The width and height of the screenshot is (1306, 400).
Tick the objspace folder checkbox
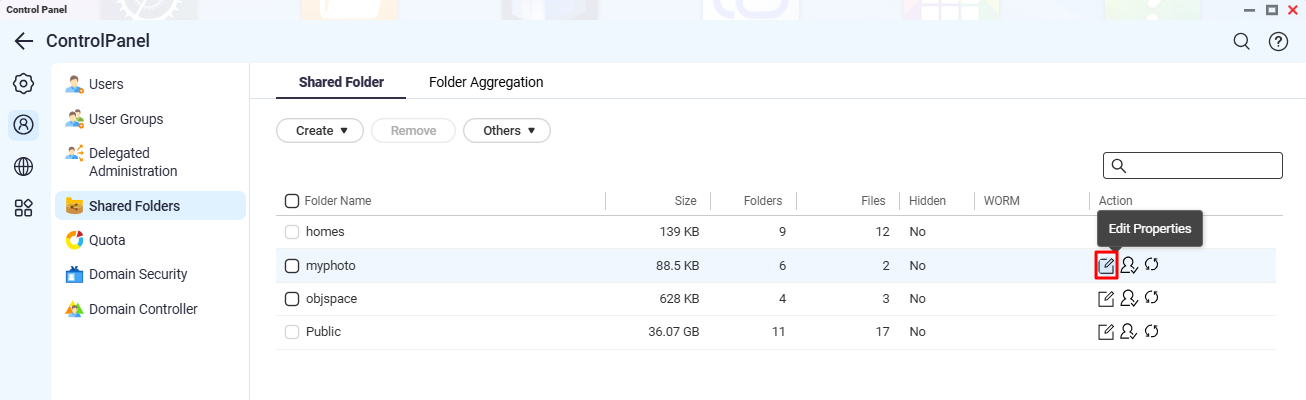point(292,299)
